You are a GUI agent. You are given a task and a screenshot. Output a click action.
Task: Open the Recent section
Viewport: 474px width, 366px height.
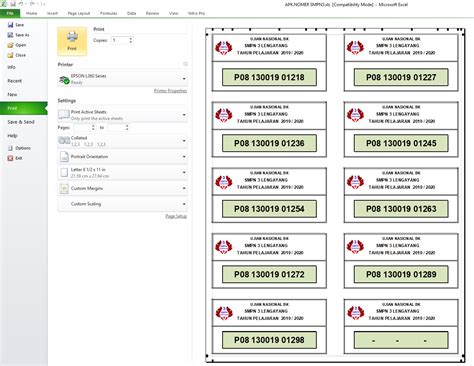coord(14,81)
